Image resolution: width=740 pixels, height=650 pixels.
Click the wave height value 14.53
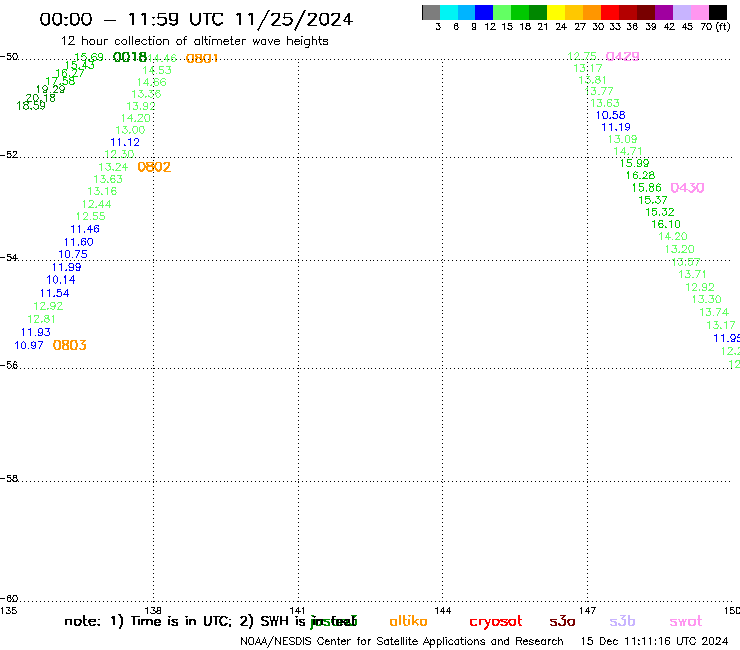(157, 70)
